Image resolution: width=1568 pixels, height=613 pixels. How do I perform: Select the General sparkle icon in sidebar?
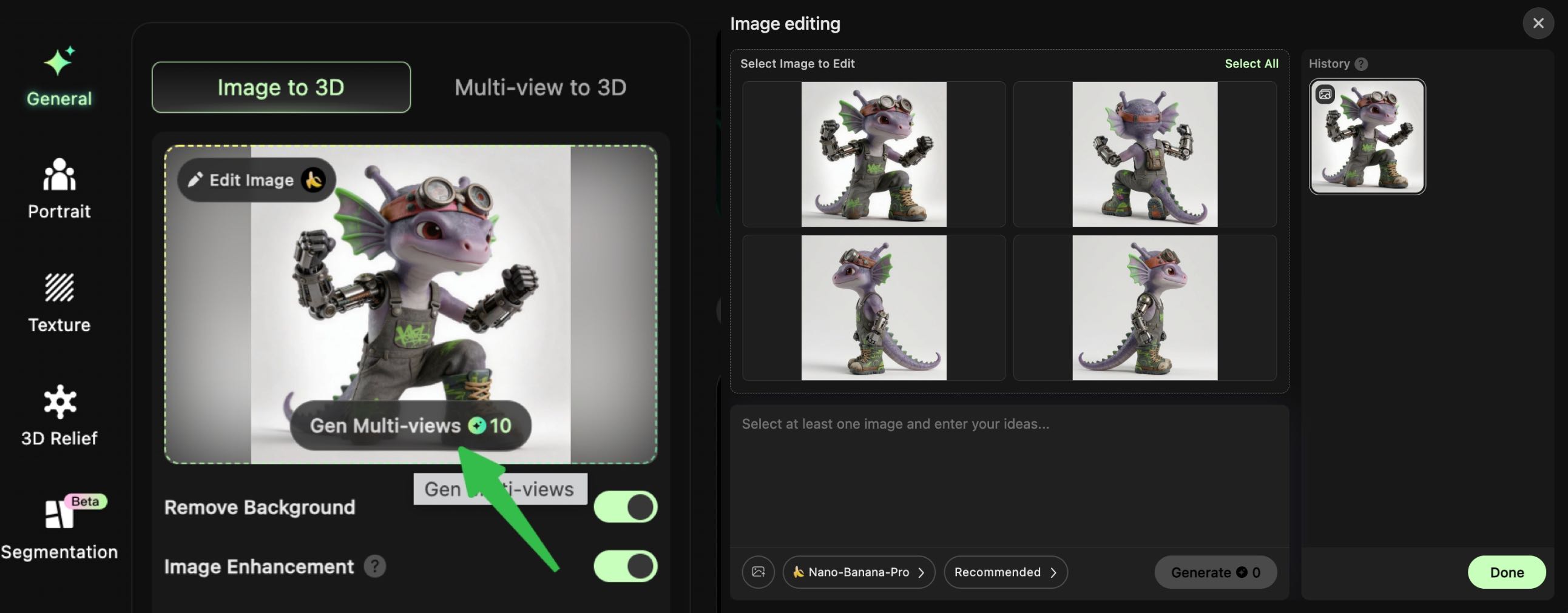coord(58,61)
